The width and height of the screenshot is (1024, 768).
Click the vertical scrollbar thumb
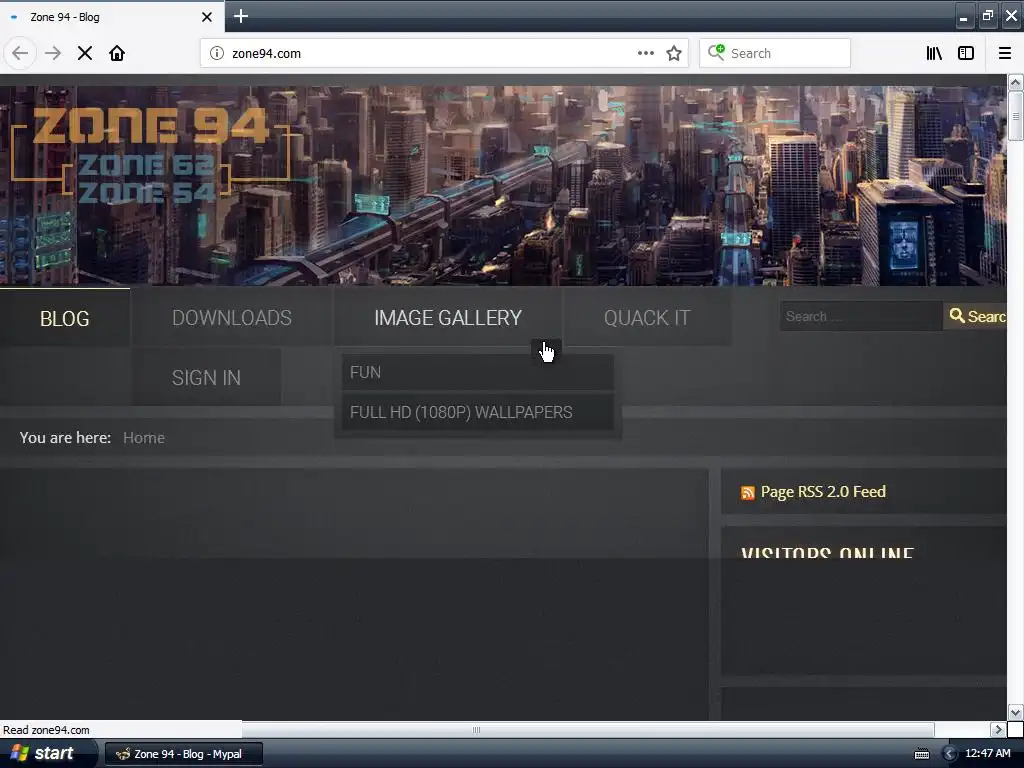(x=1015, y=116)
